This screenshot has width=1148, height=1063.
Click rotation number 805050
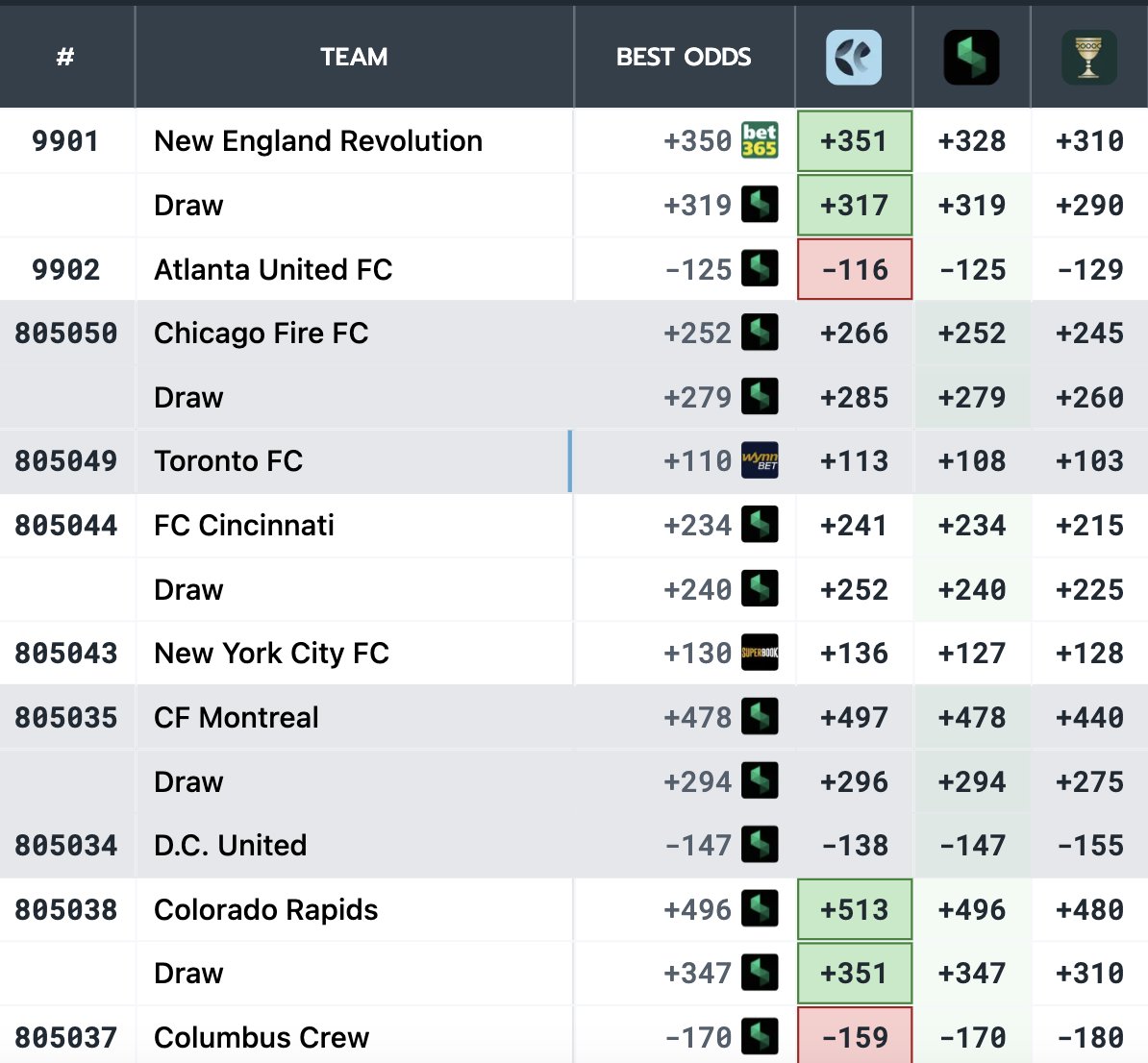[x=66, y=334]
